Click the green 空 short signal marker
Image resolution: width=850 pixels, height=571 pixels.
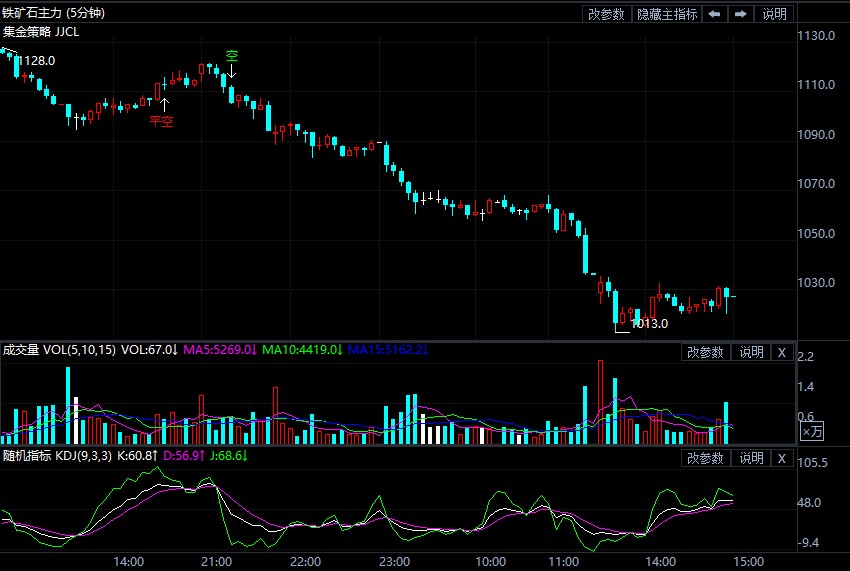click(231, 56)
